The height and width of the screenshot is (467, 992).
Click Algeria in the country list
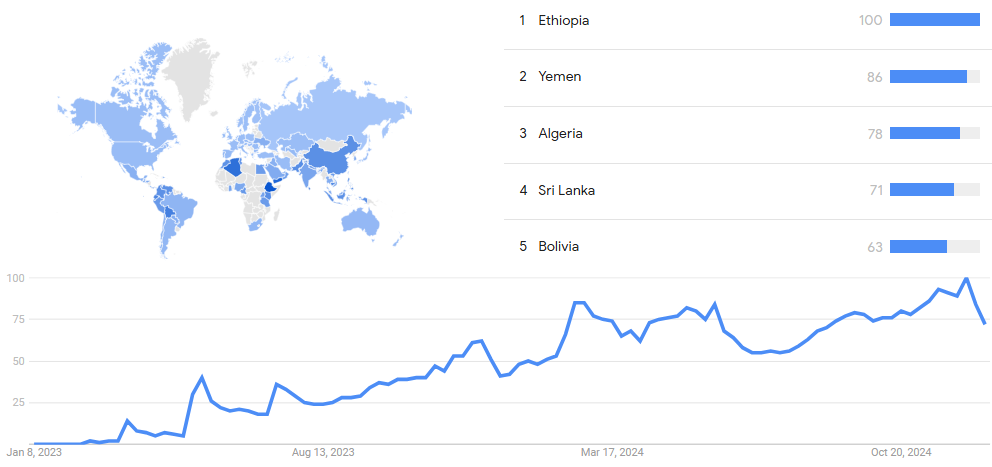click(560, 134)
